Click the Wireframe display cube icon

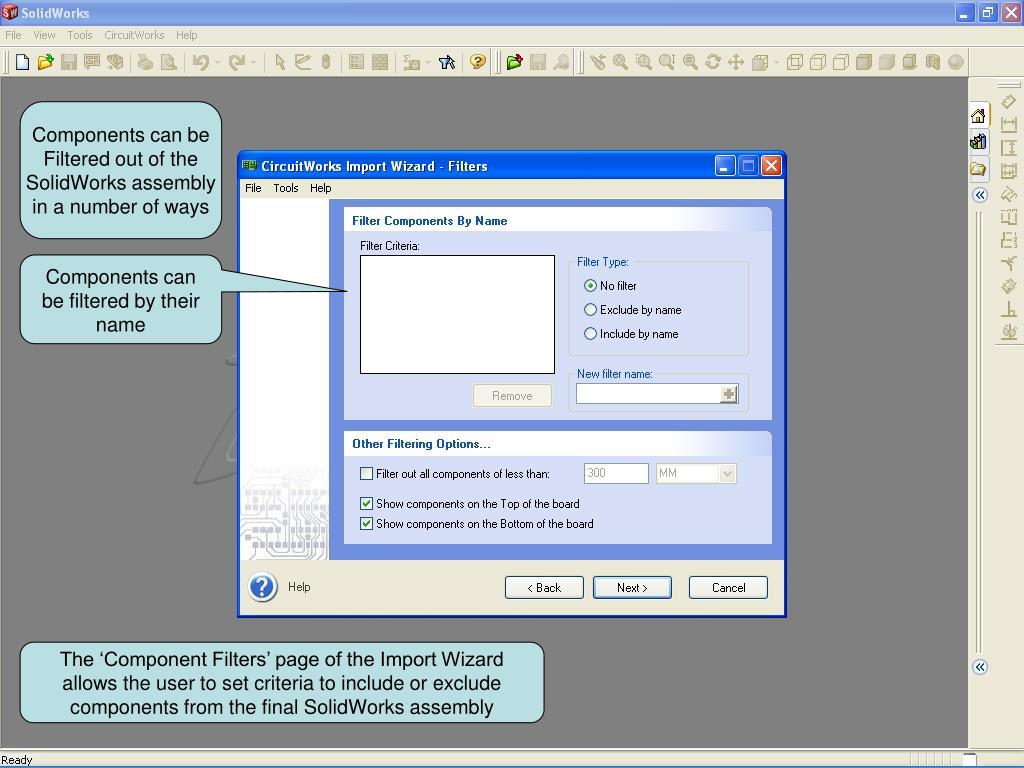tap(795, 62)
